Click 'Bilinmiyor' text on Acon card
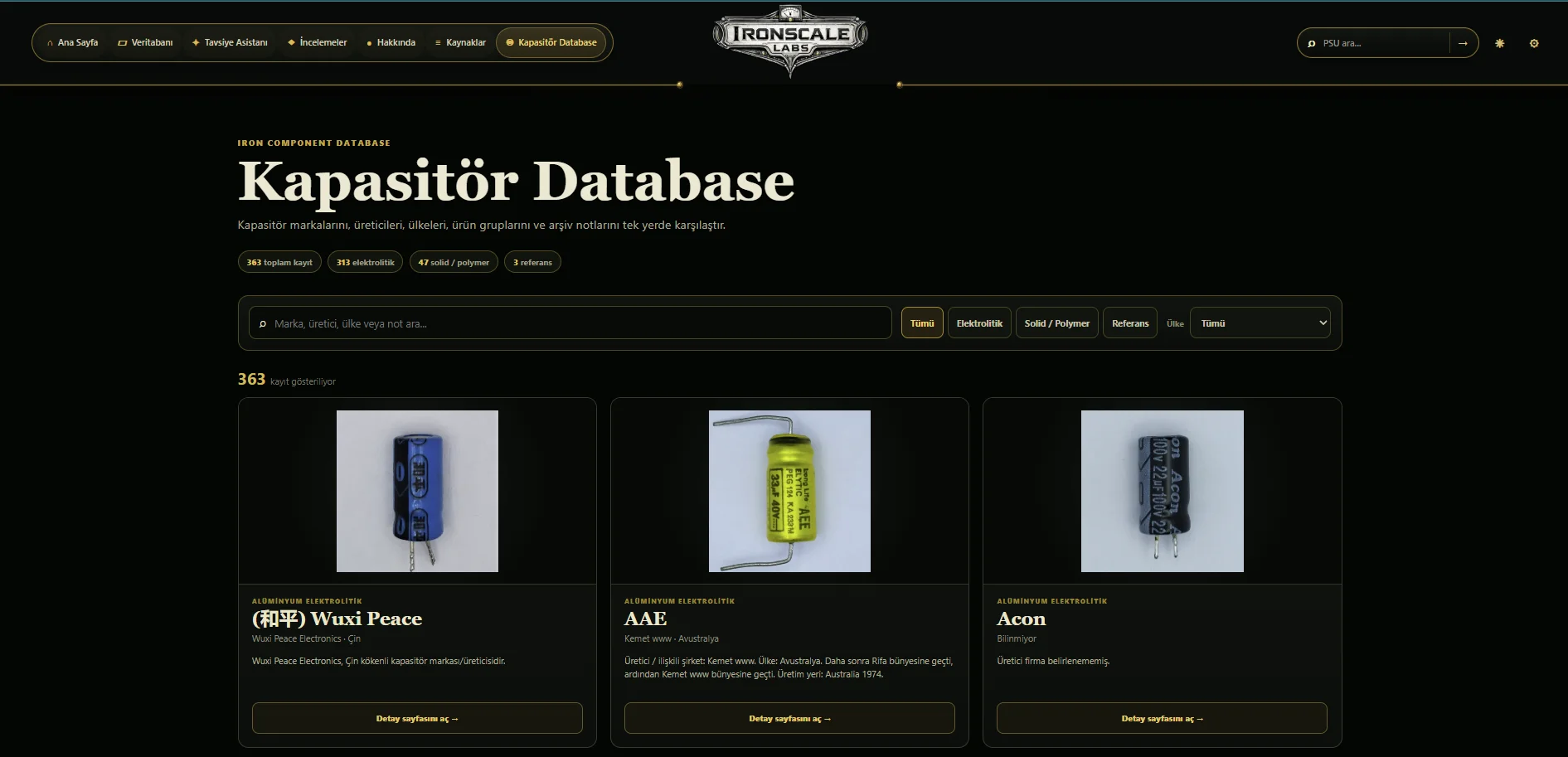Screen dimensions: 1568x757 point(1017,638)
